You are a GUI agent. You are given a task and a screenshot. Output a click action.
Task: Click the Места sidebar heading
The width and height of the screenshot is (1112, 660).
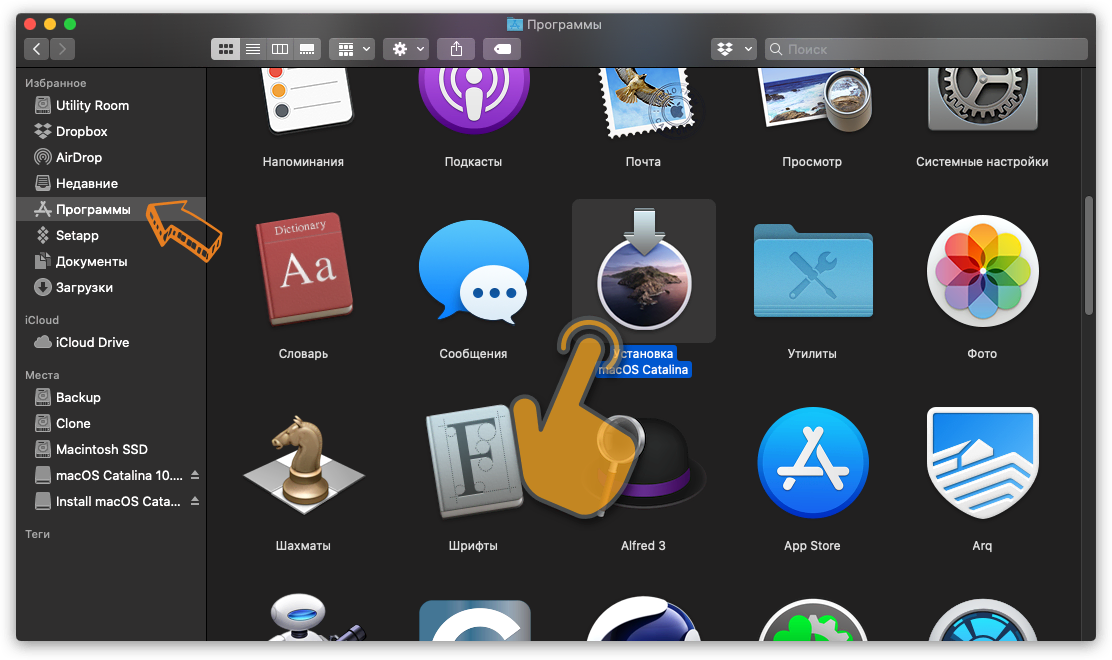click(42, 375)
